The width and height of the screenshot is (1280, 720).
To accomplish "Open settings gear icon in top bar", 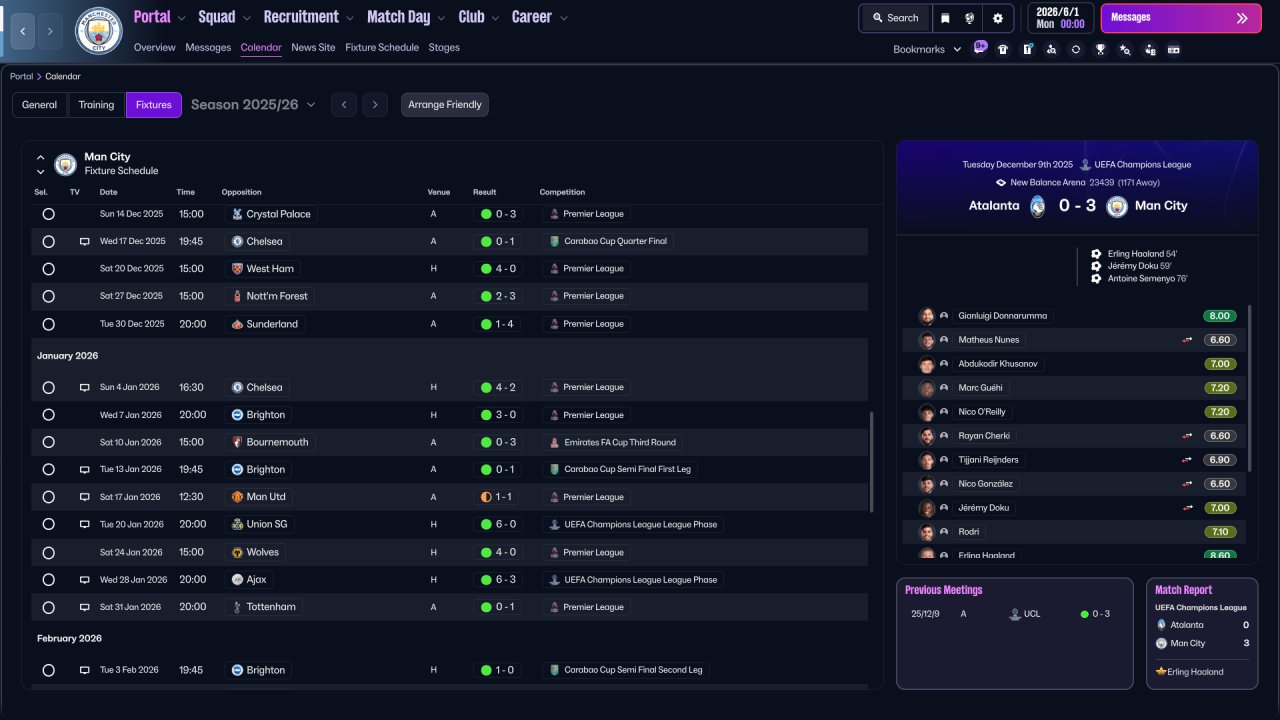I will [x=998, y=18].
